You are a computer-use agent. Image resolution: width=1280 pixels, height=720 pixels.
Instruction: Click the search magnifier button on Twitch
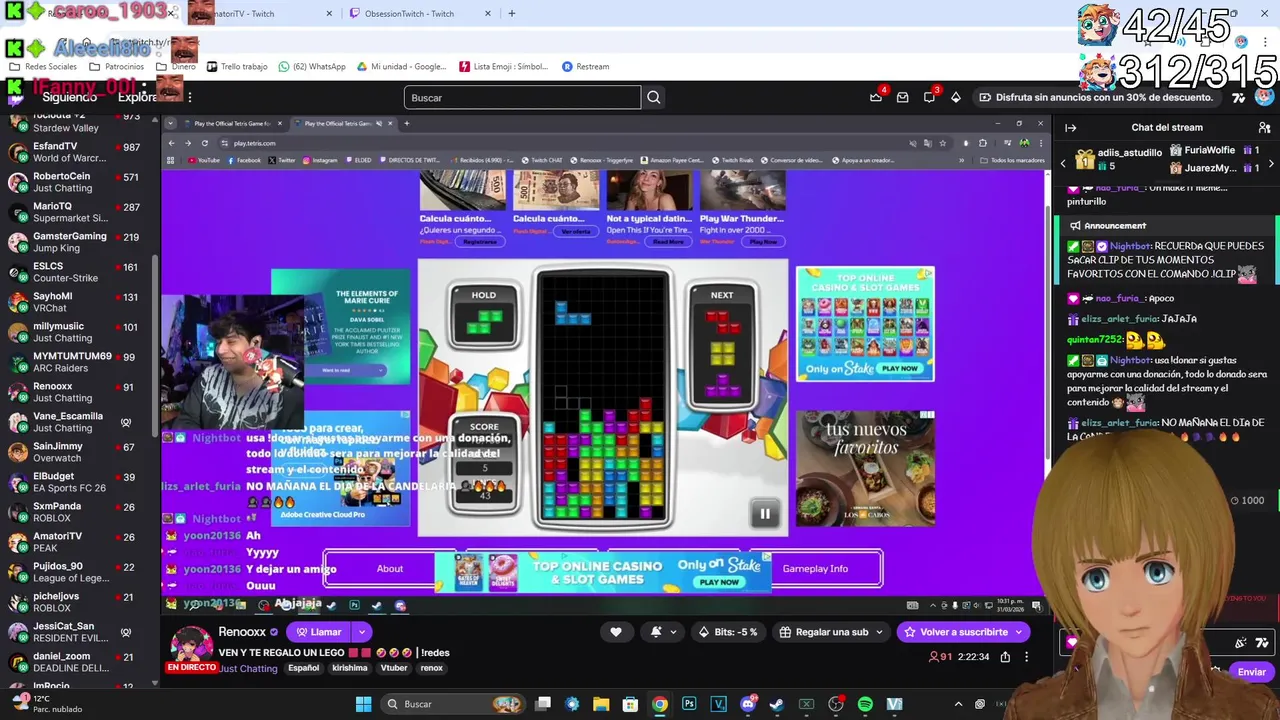coord(653,97)
